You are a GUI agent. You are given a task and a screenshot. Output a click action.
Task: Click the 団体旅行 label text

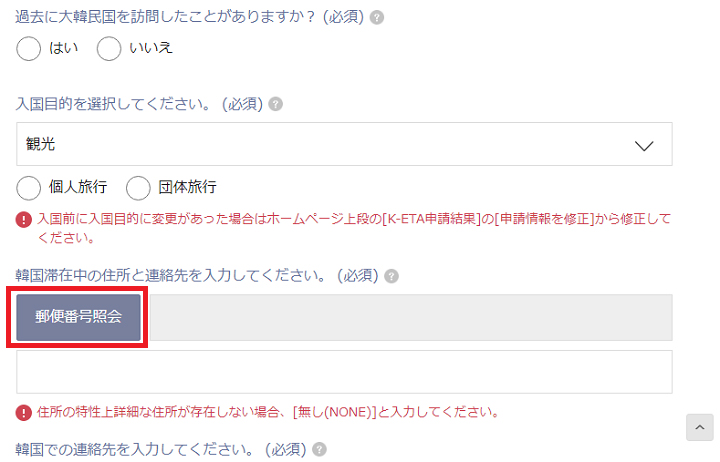pos(187,187)
